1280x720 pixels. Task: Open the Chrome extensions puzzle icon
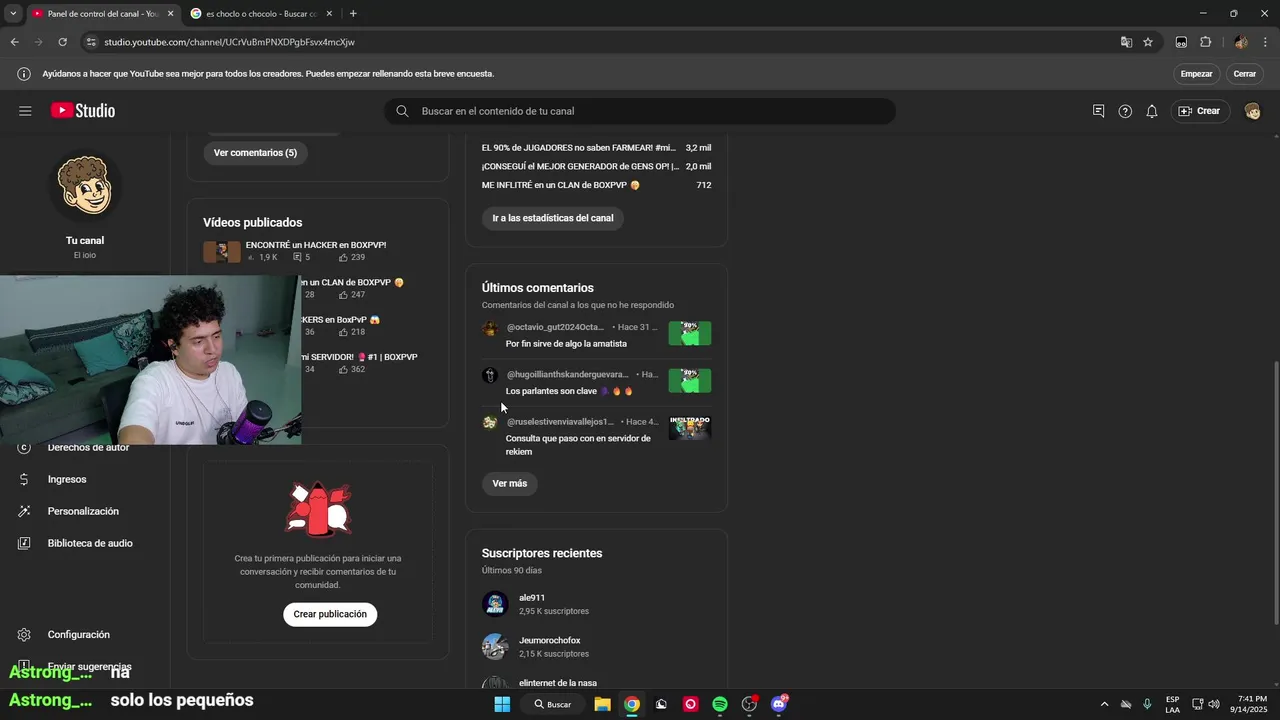(x=1205, y=42)
